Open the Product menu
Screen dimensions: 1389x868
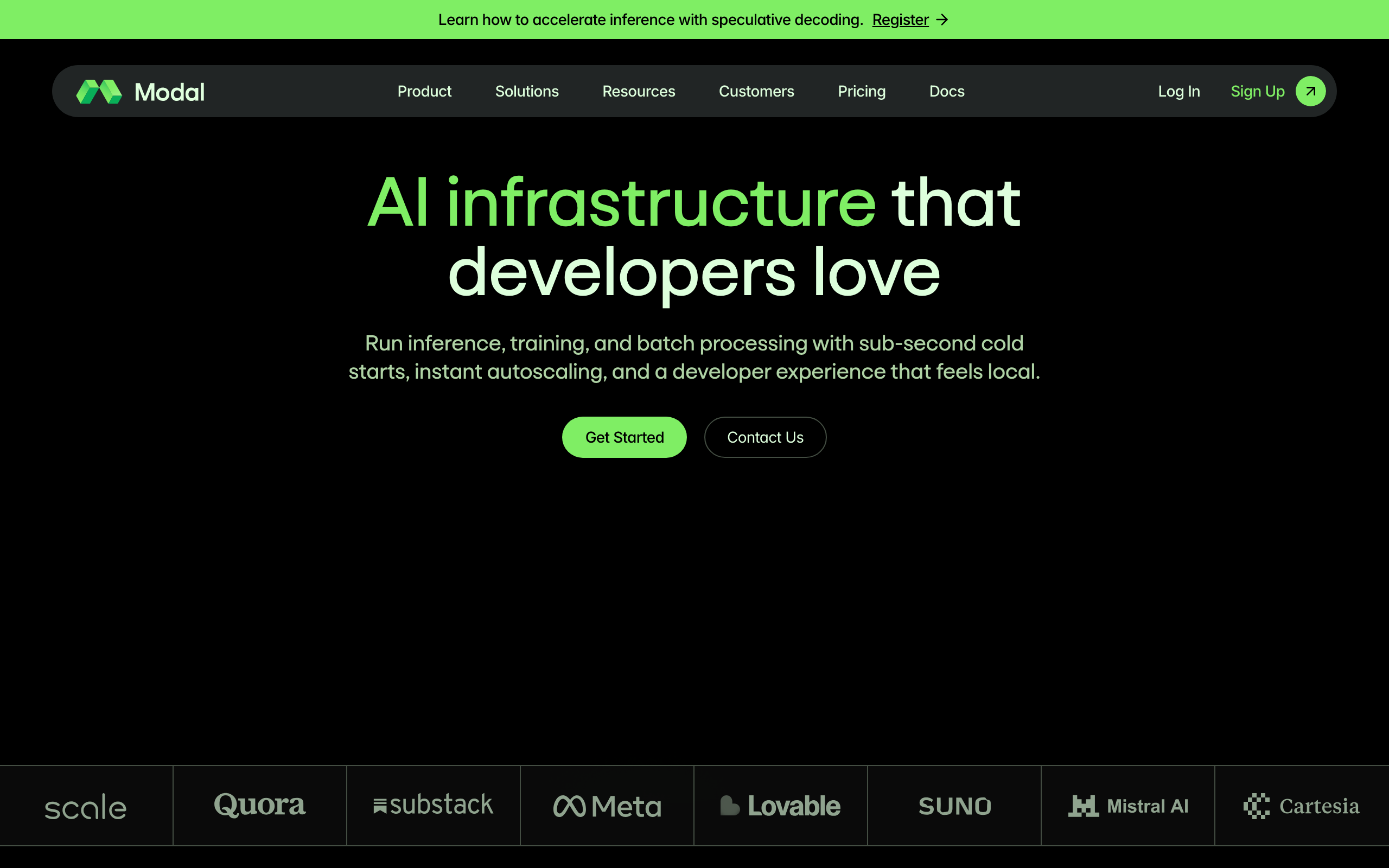click(x=424, y=91)
